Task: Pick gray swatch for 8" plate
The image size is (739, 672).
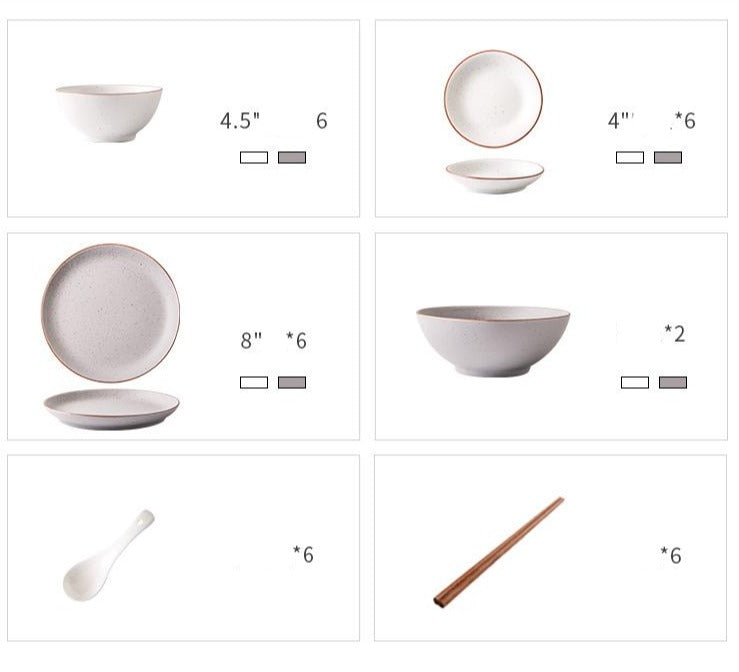Action: (292, 382)
